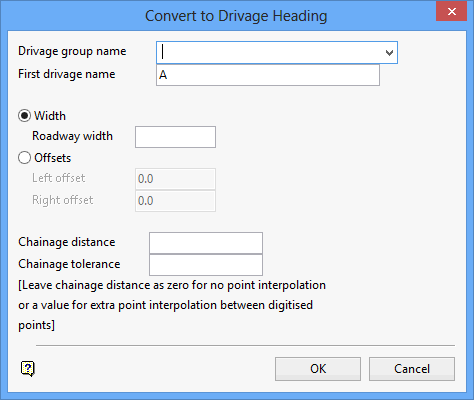Click the chainage interpolation hint text
This screenshot has height=400, width=474.
point(172,305)
